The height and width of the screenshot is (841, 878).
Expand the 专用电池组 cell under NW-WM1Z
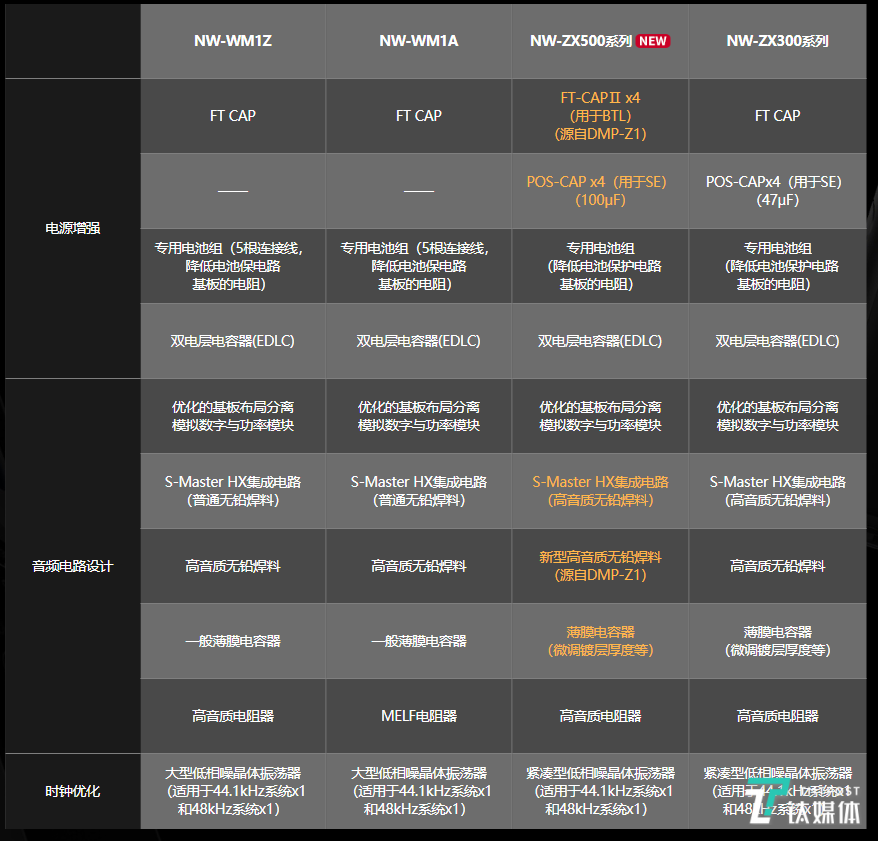click(232, 265)
